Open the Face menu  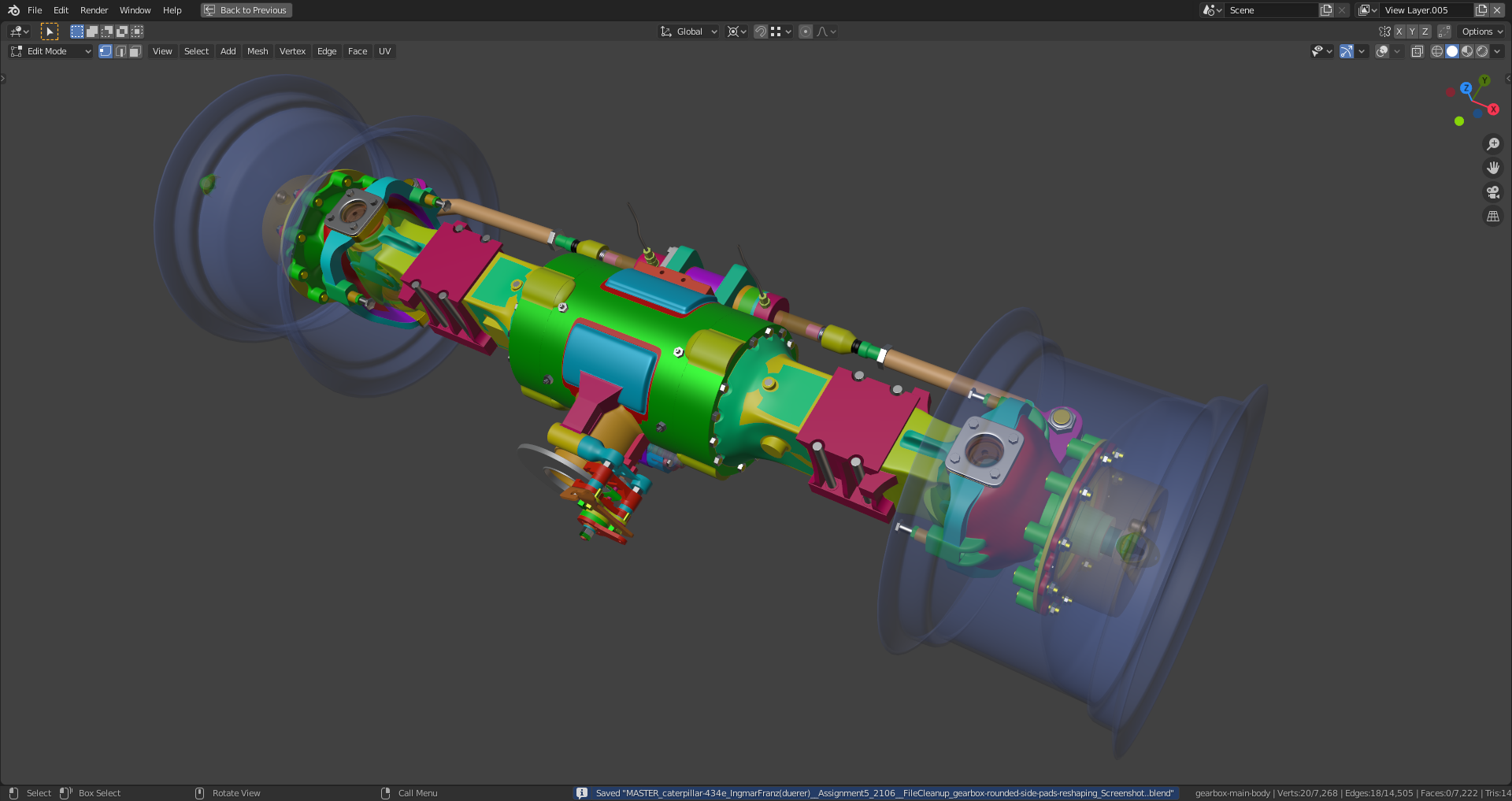tap(358, 51)
